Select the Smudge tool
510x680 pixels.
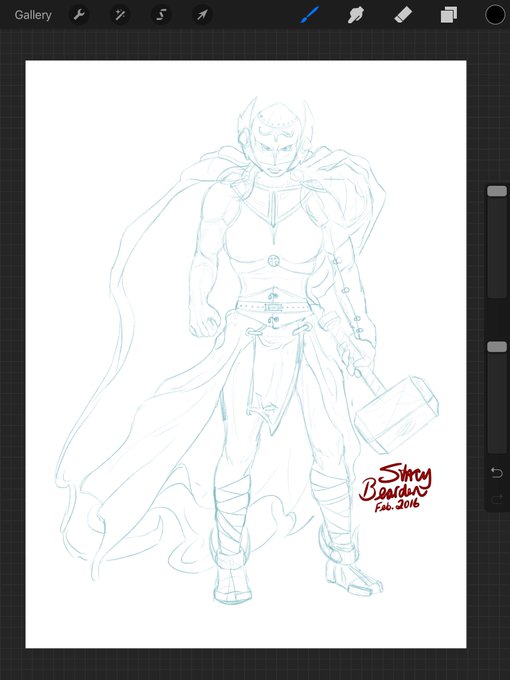tap(356, 15)
